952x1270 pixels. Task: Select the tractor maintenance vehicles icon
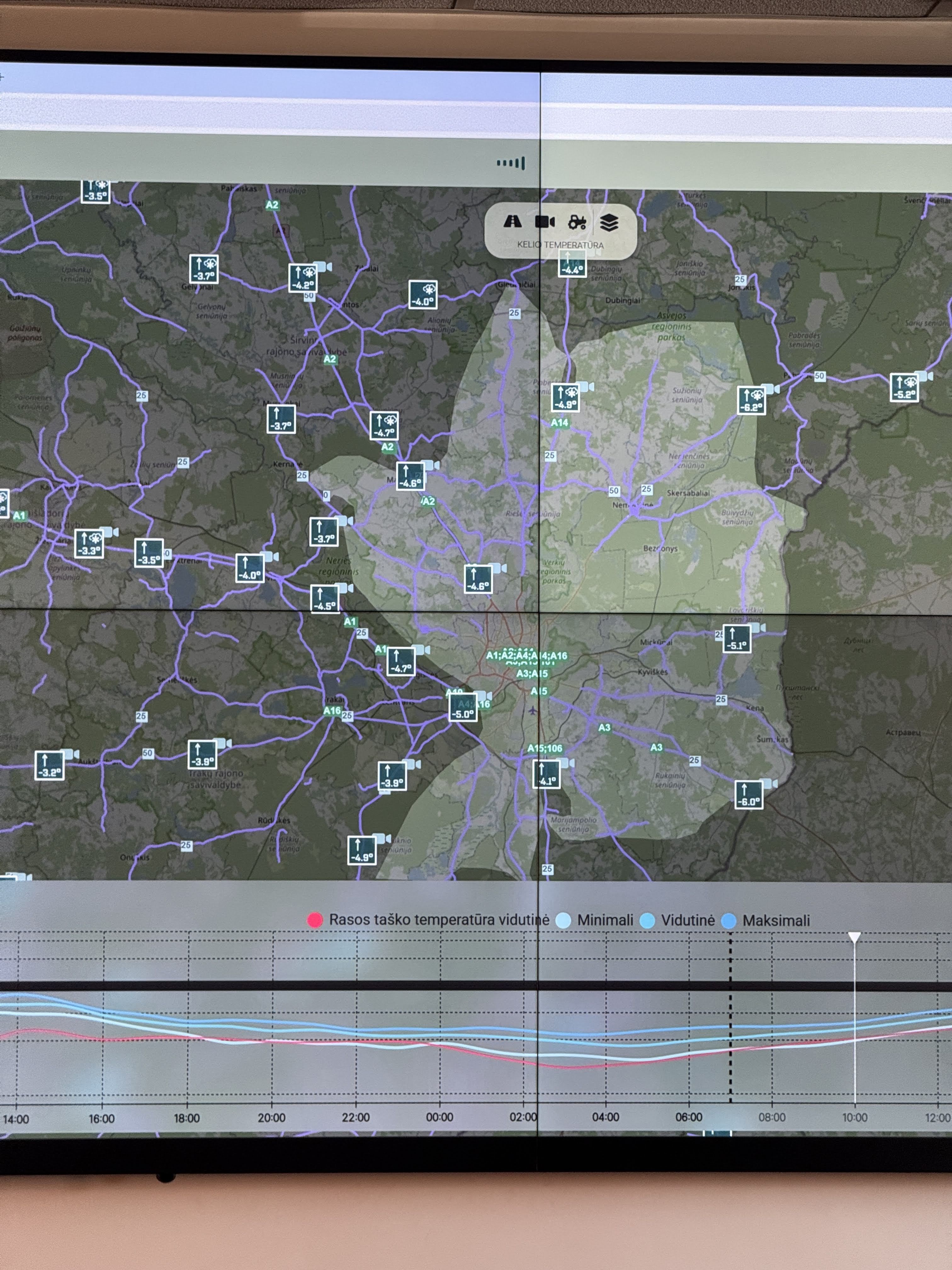pyautogui.click(x=577, y=222)
